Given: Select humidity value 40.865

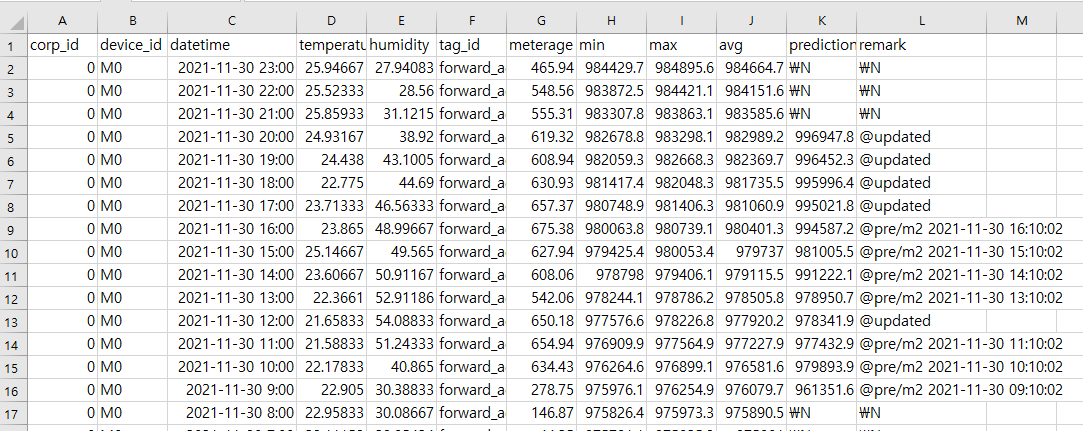Looking at the screenshot, I should click(402, 367).
